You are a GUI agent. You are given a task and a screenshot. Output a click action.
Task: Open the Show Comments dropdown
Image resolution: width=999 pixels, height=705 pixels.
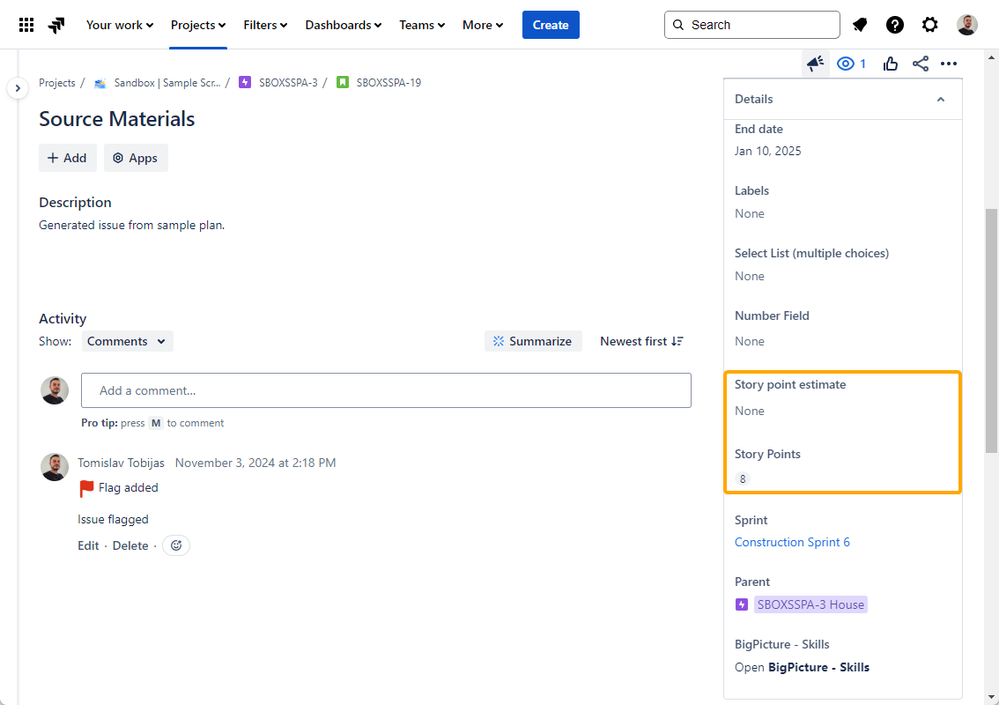[x=127, y=341]
